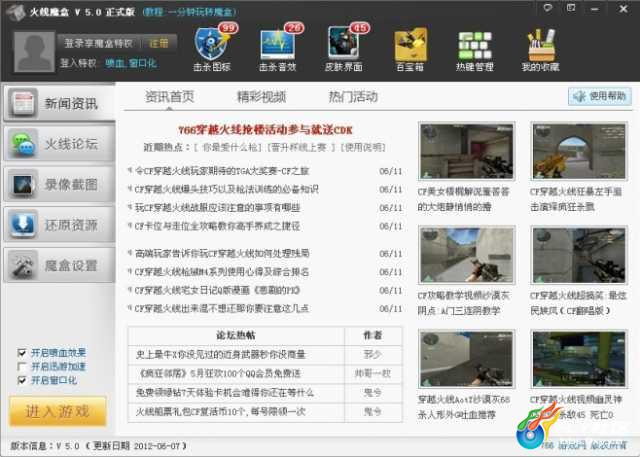Open the red 766穿越火线抢楼活动 headline
This screenshot has height=457, width=640.
point(265,130)
